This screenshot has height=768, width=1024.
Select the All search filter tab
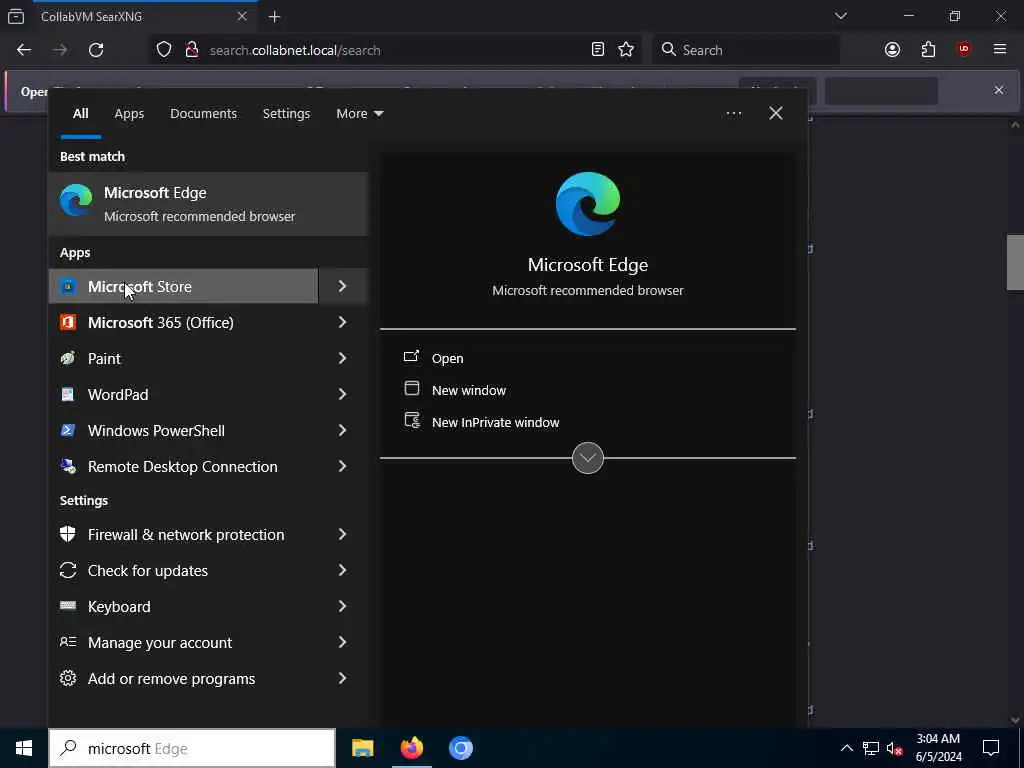[80, 114]
